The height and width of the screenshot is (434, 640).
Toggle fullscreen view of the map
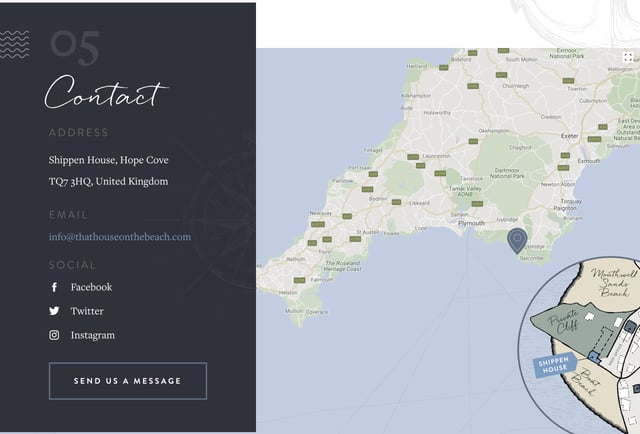628,58
